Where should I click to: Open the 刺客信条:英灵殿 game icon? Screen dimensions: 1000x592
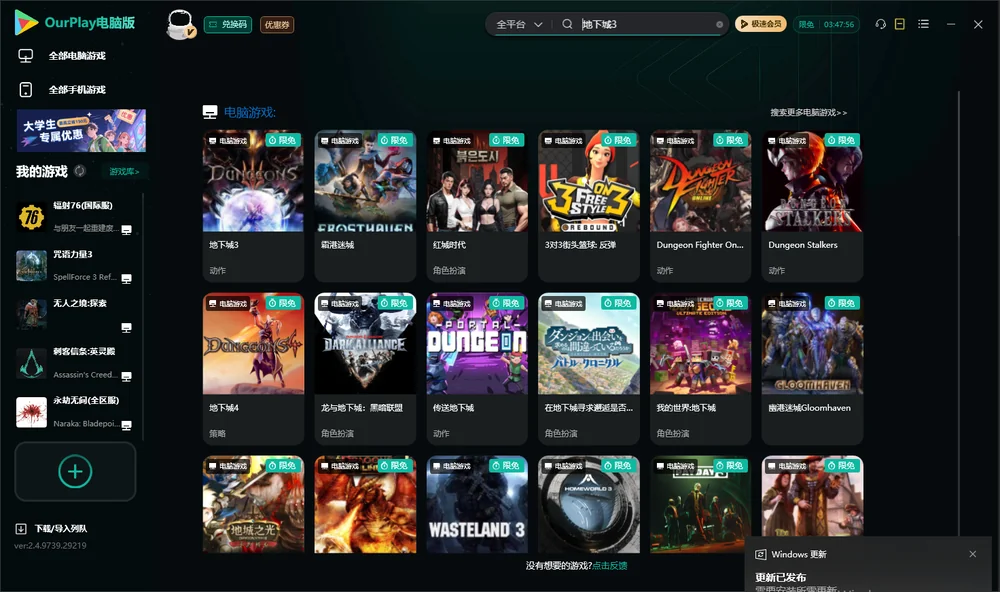31,364
